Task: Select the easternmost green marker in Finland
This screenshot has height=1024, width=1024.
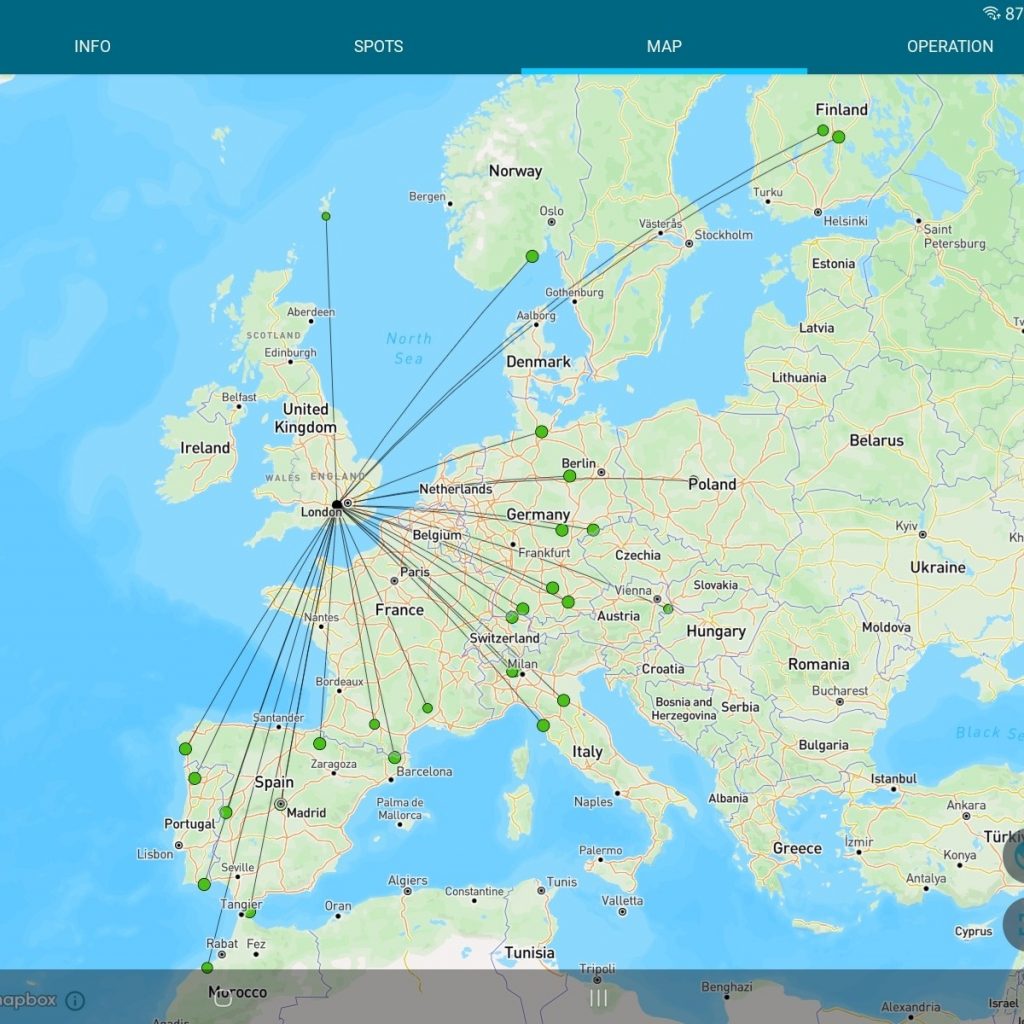Action: coord(838,137)
